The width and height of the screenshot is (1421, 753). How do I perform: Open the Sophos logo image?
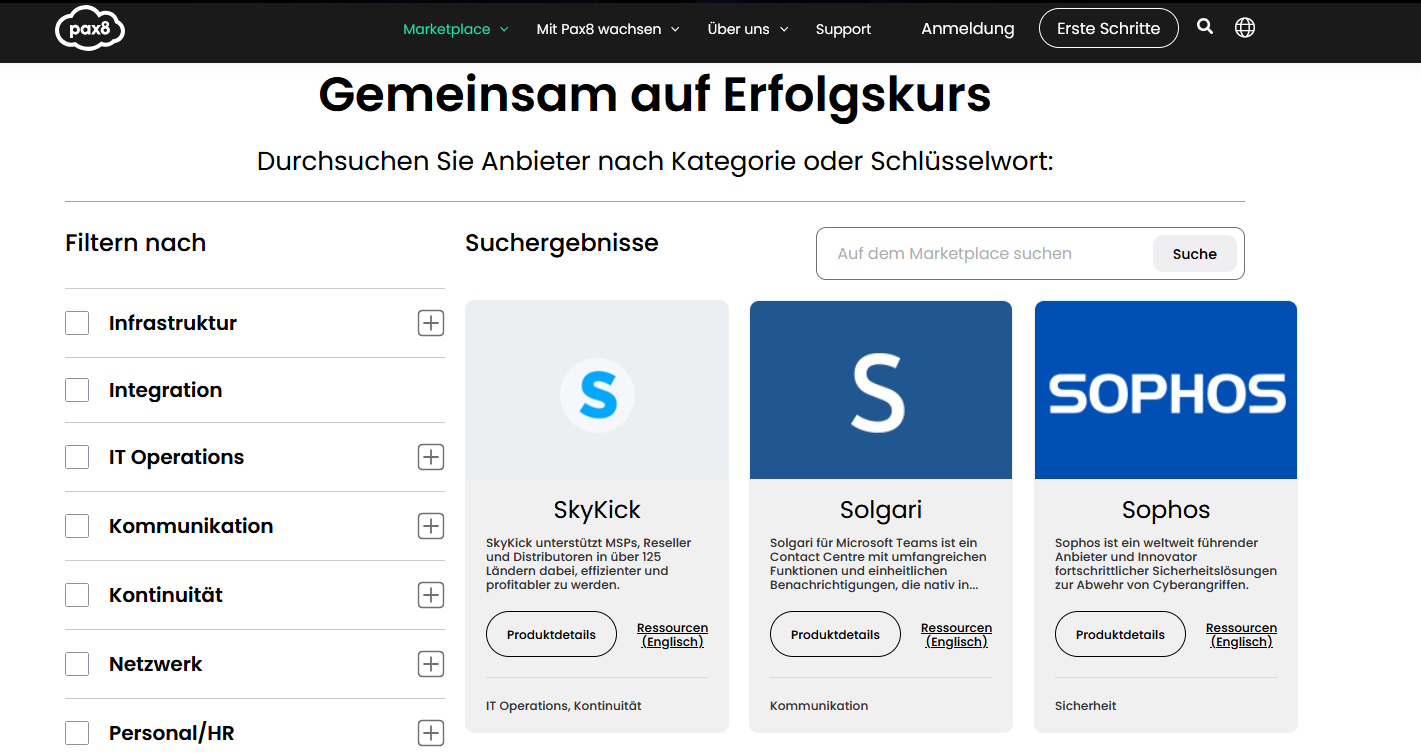1166,390
